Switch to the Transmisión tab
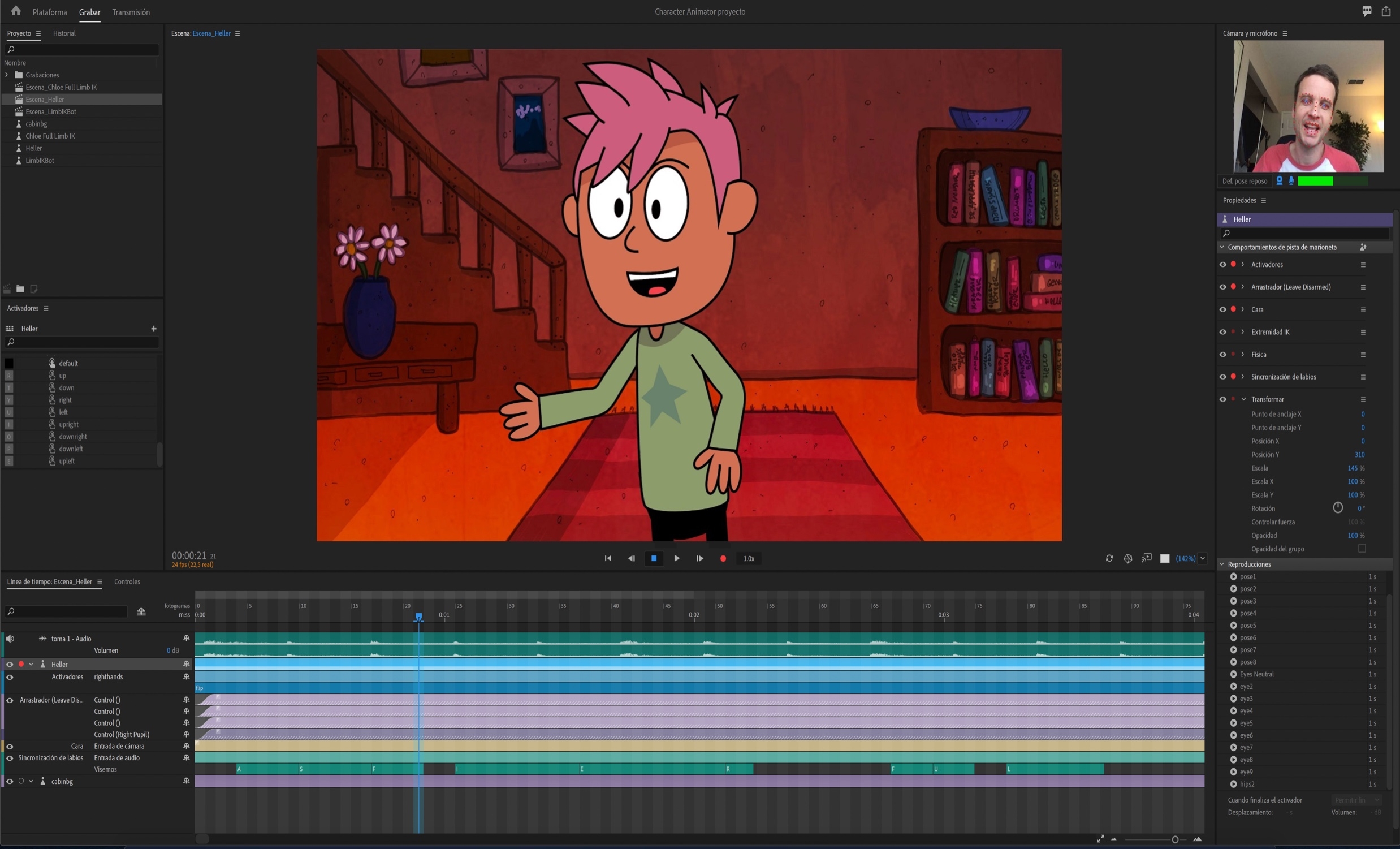1400x849 pixels. pos(131,12)
